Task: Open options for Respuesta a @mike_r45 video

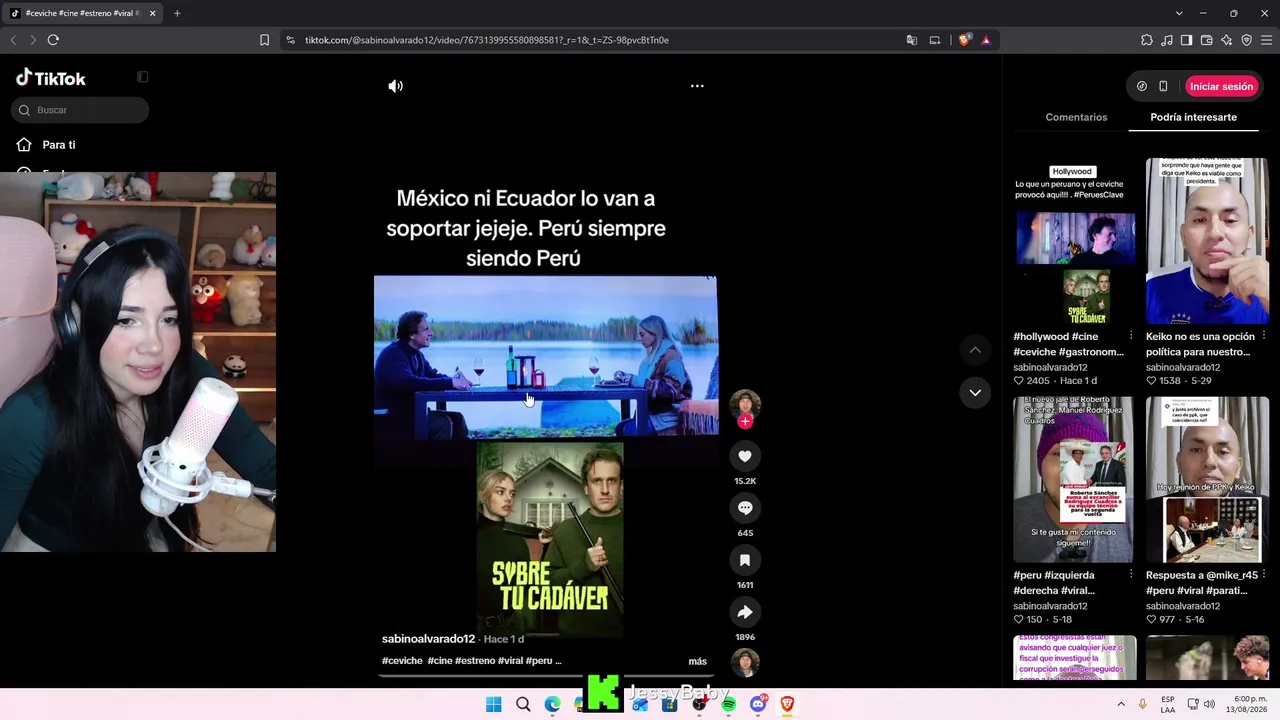Action: coord(1264,575)
